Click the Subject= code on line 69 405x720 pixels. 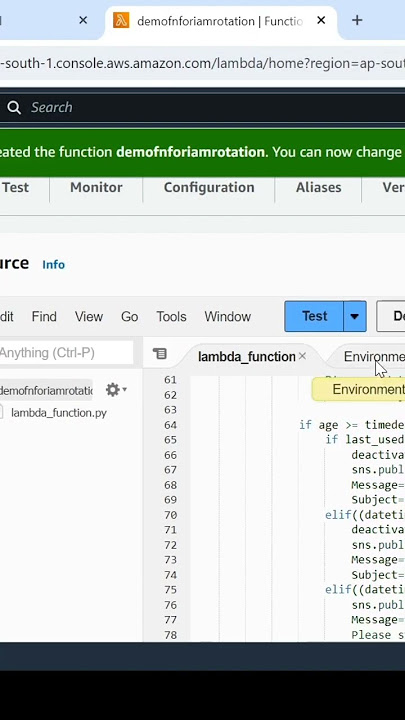(x=378, y=500)
